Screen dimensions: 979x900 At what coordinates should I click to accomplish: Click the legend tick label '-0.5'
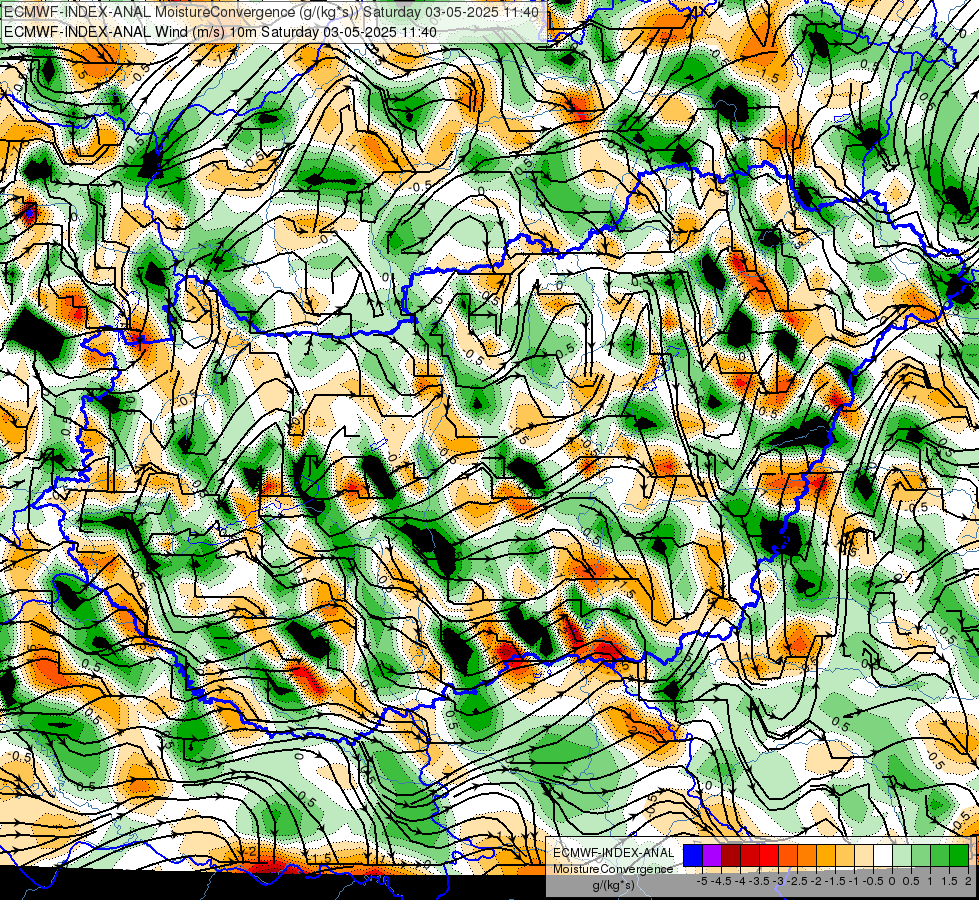pos(873,881)
